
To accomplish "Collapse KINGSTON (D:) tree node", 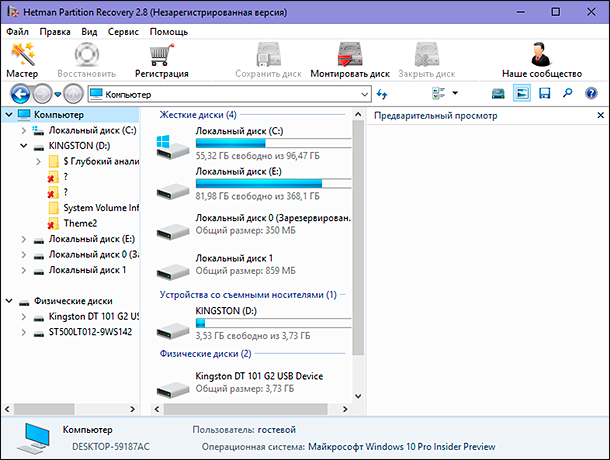I will point(24,146).
